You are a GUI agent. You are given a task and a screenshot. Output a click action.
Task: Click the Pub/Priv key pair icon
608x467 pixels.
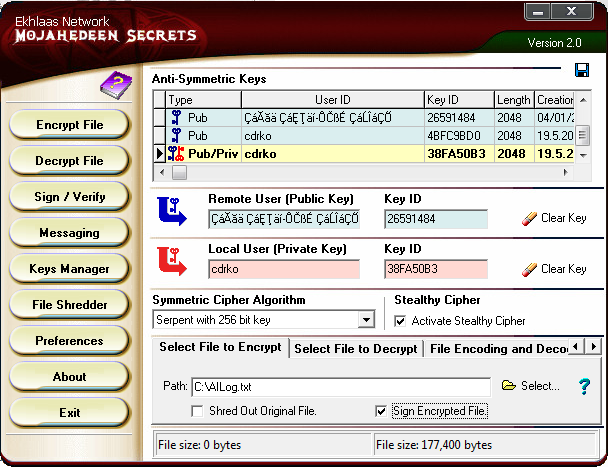176,154
